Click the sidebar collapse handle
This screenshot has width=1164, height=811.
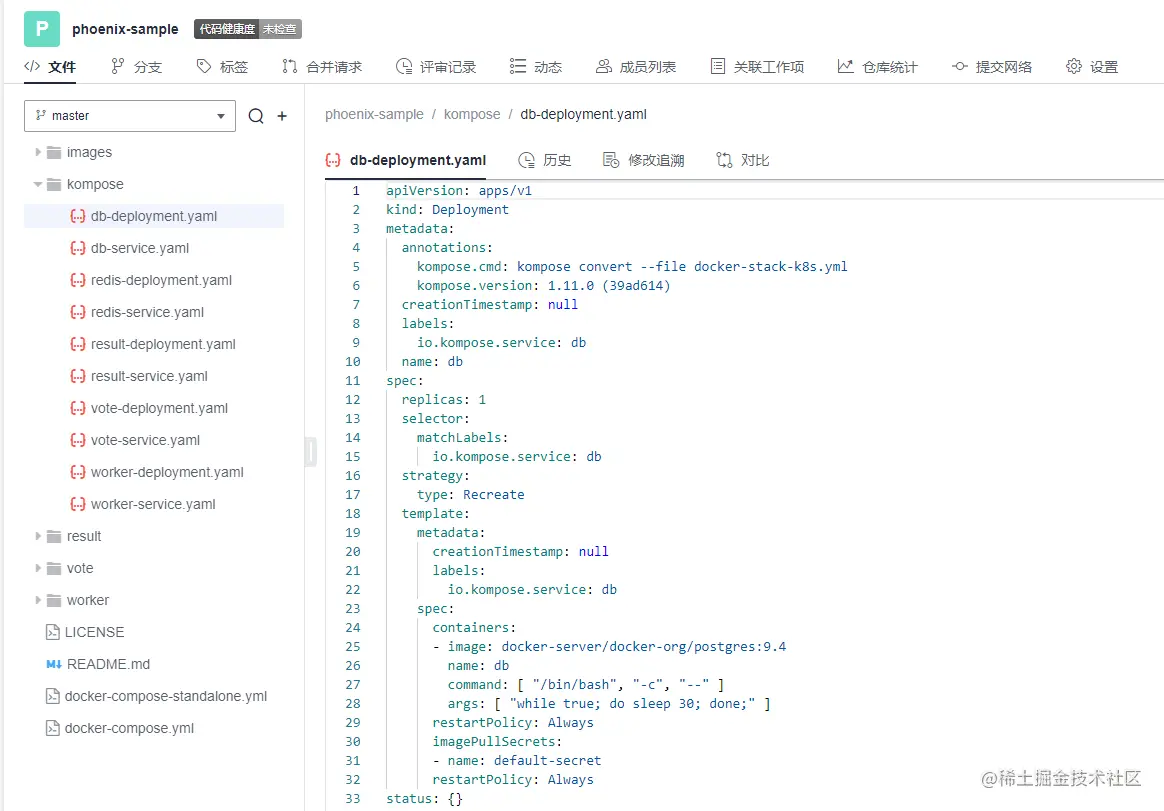point(311,452)
